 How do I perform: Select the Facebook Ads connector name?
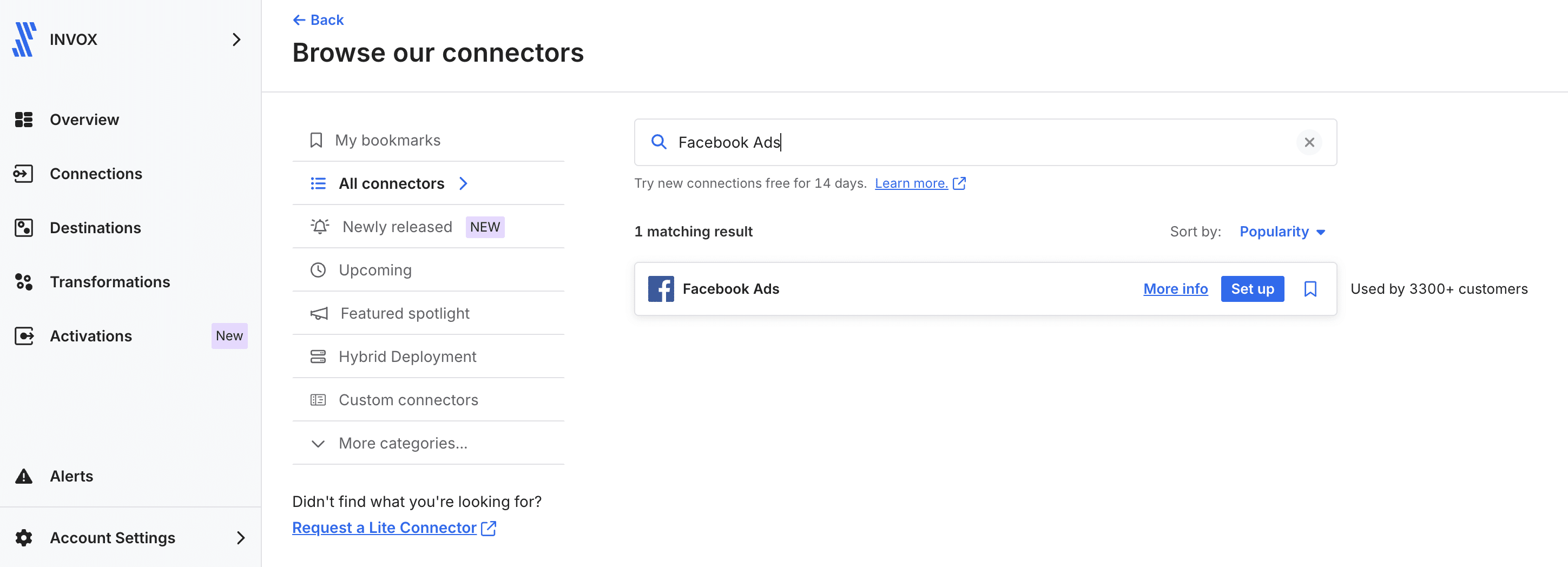(x=730, y=289)
